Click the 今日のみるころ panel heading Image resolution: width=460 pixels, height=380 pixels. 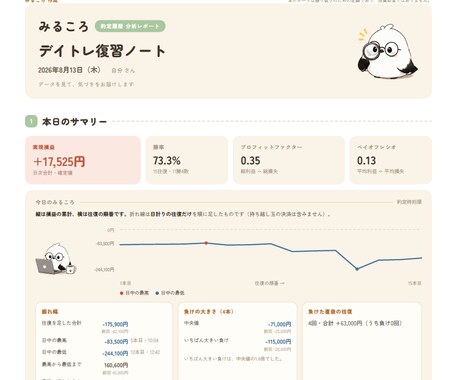55,202
